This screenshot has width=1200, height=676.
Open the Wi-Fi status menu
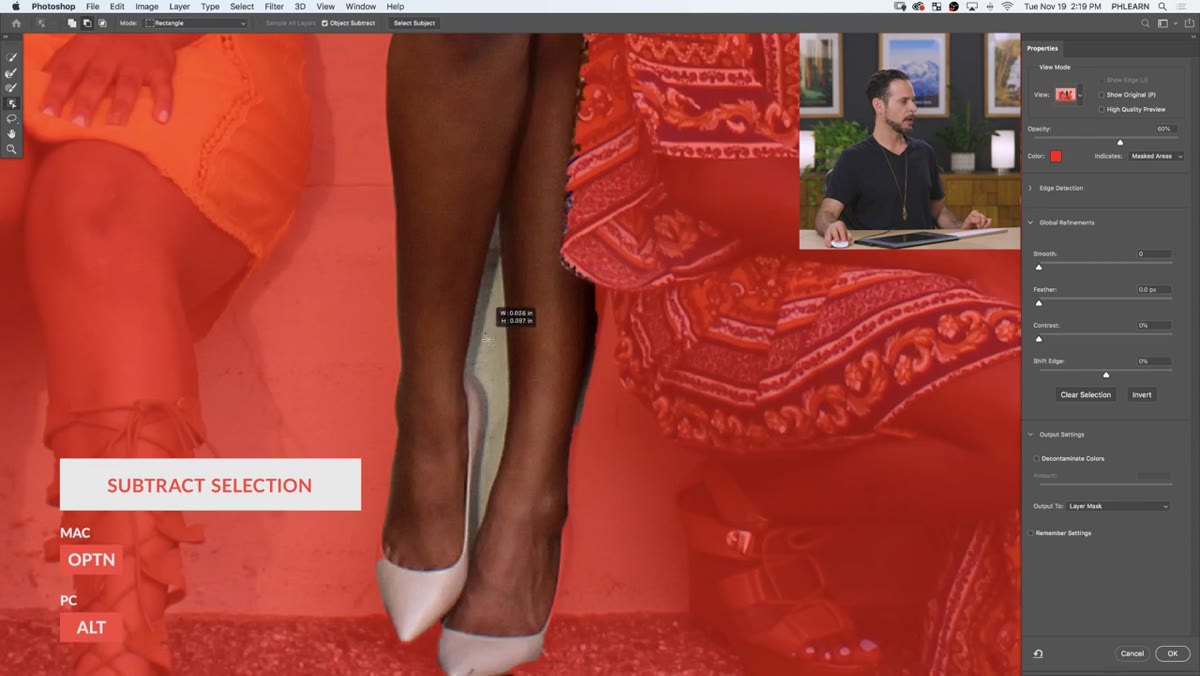tap(1007, 6)
